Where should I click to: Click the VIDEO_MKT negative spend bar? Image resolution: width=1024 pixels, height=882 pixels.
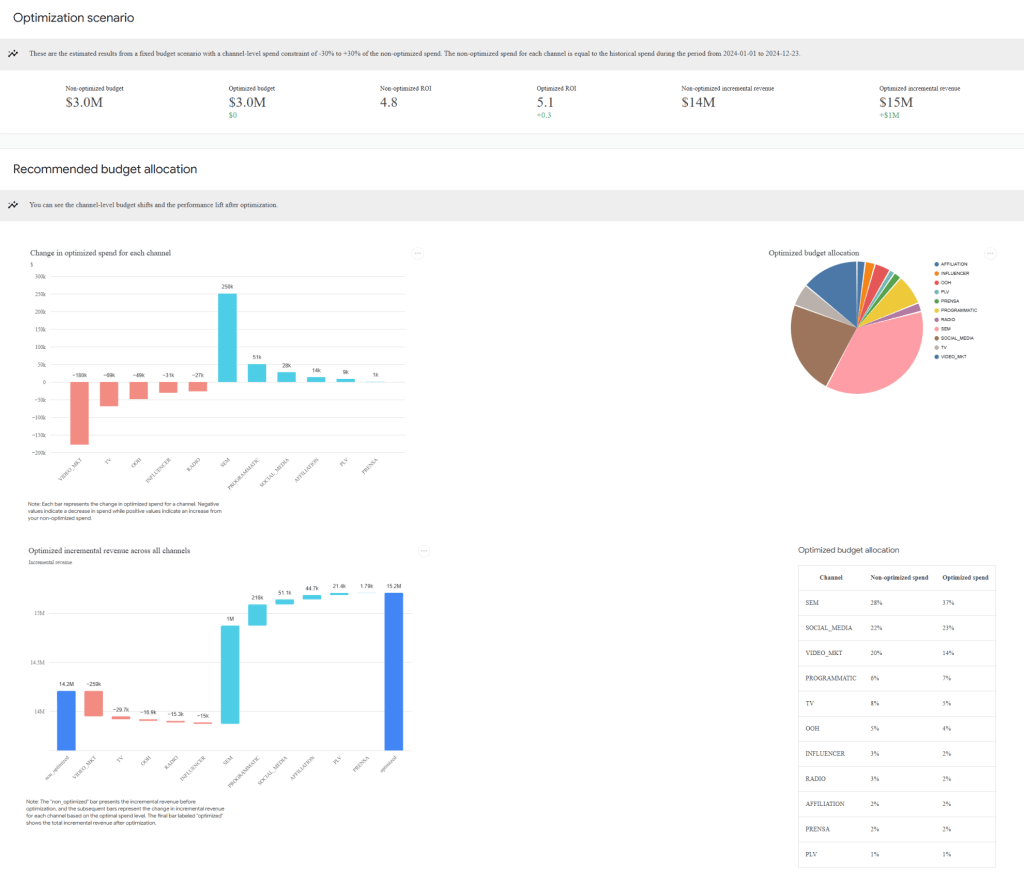click(79, 413)
